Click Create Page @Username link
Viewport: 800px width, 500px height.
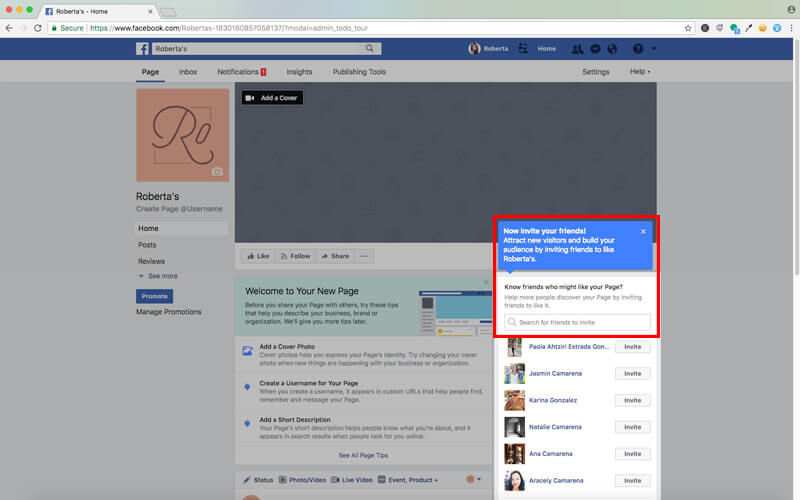[179, 209]
